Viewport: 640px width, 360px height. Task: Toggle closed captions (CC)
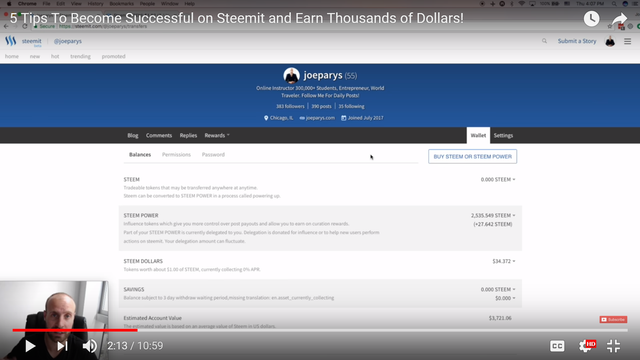(557, 346)
